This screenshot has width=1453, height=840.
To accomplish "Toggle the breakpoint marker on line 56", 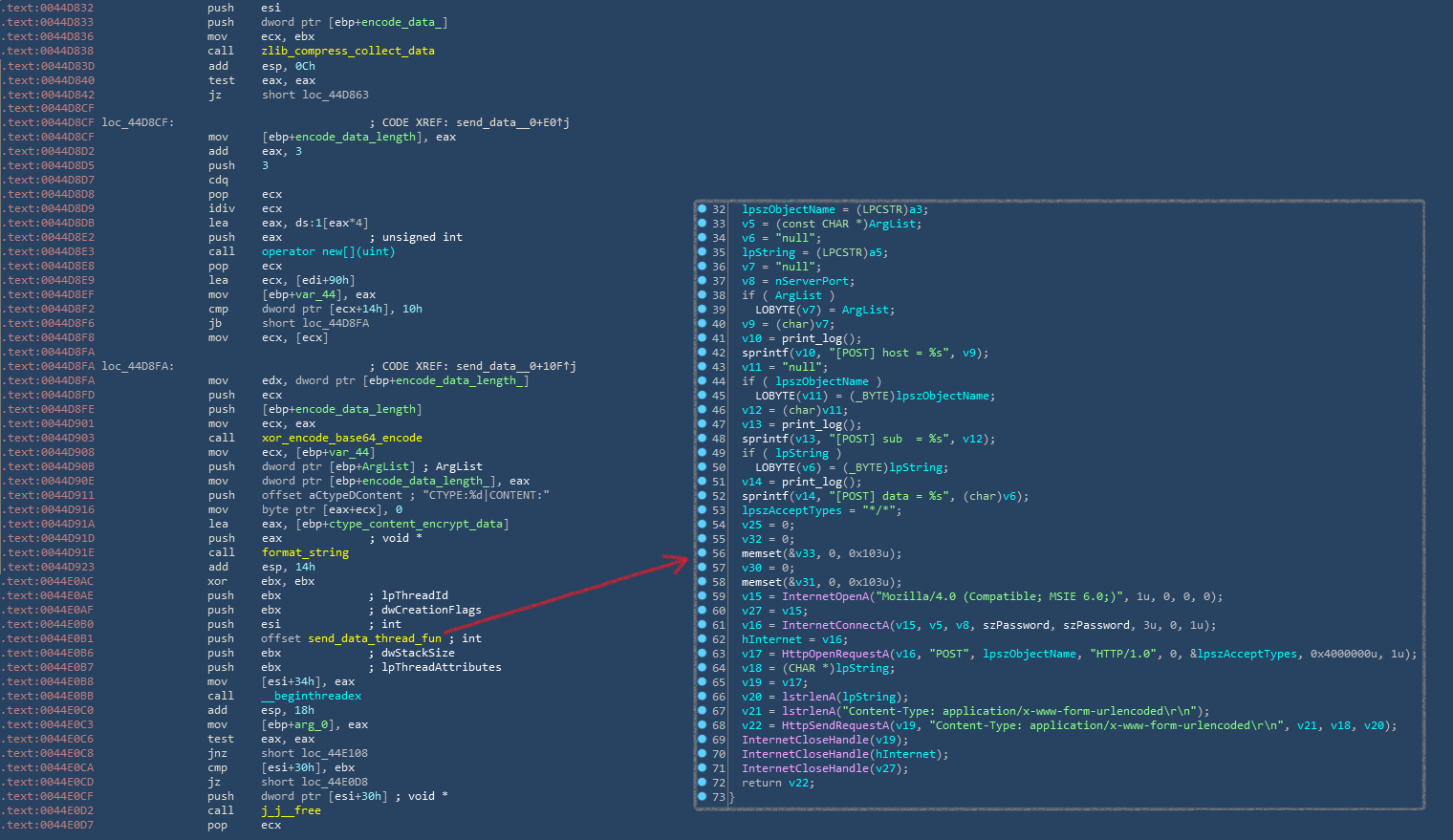I will (x=702, y=553).
